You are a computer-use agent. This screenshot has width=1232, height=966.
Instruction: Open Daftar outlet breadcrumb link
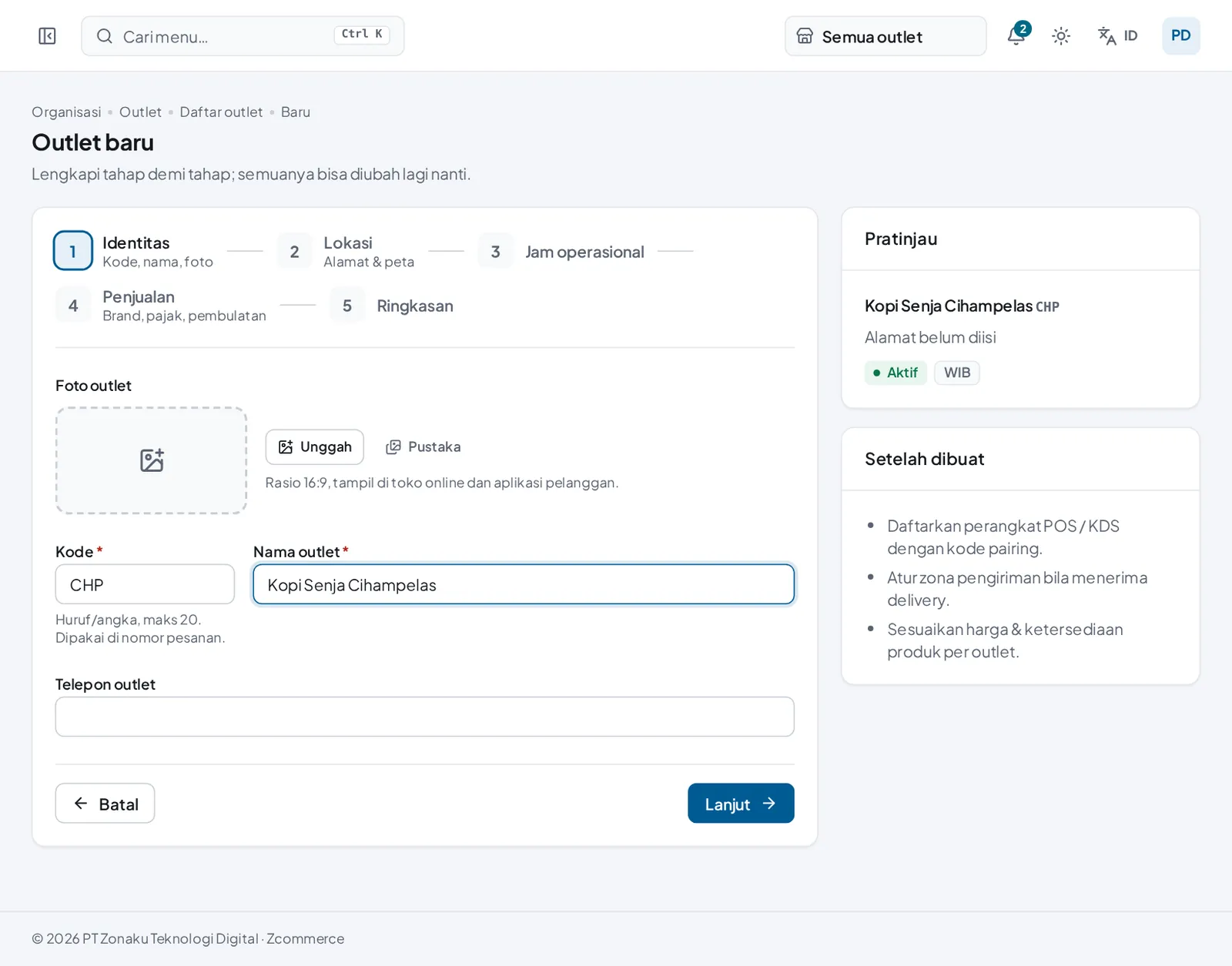pyautogui.click(x=221, y=112)
